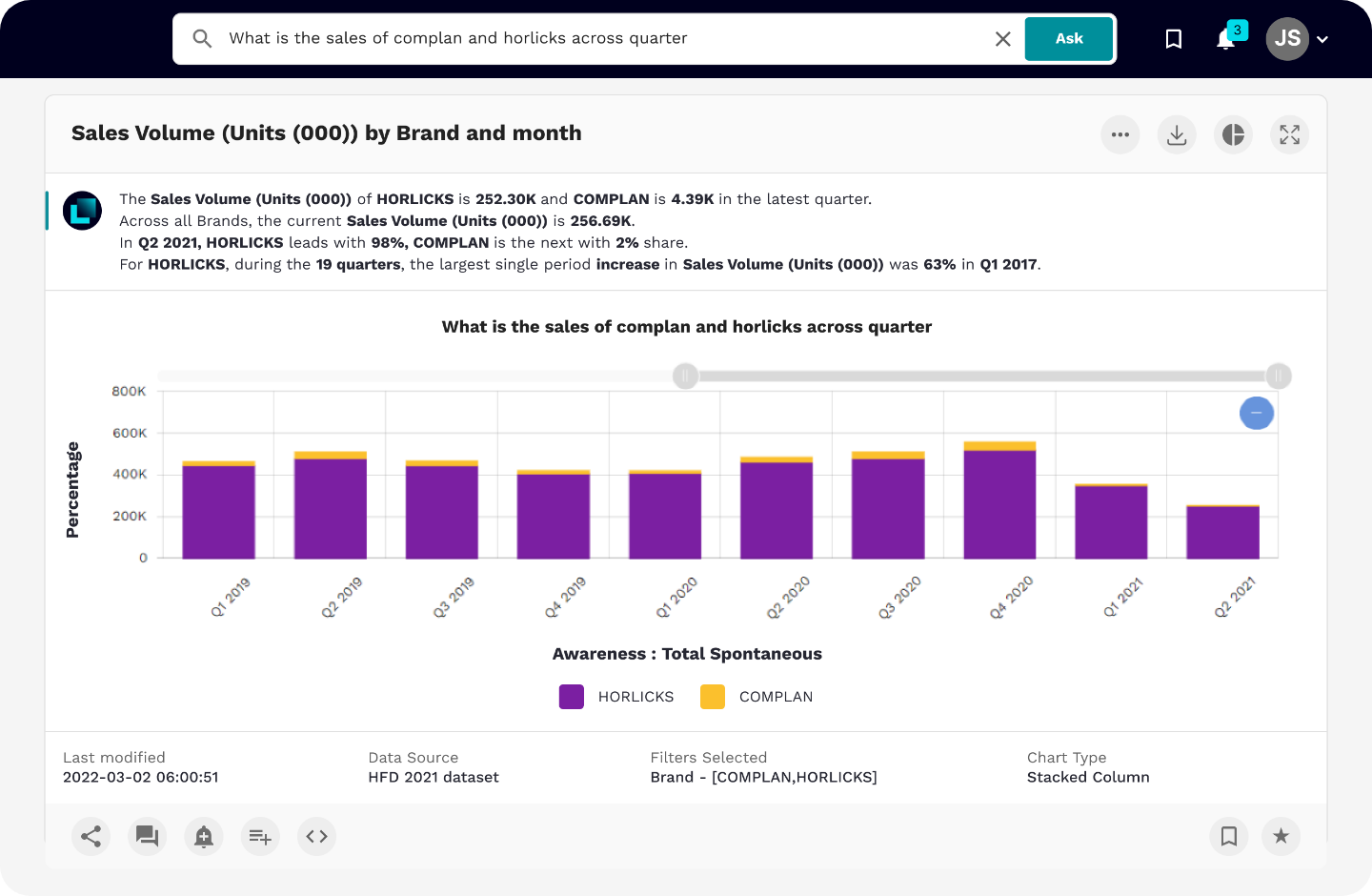Click the JS user avatar
Image resolution: width=1372 pixels, height=896 pixels.
(1287, 39)
